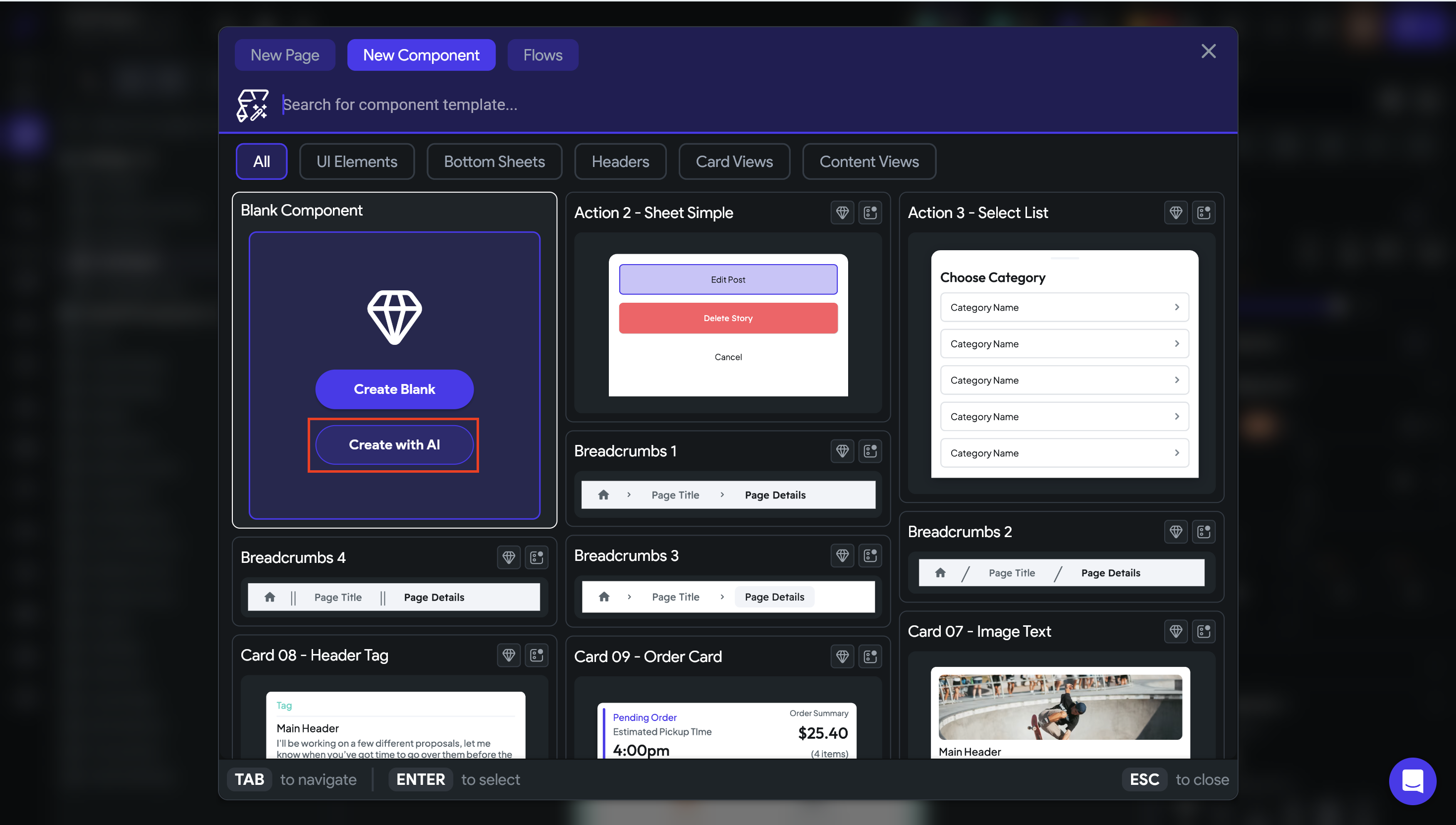Open the Flows tab

pyautogui.click(x=542, y=55)
